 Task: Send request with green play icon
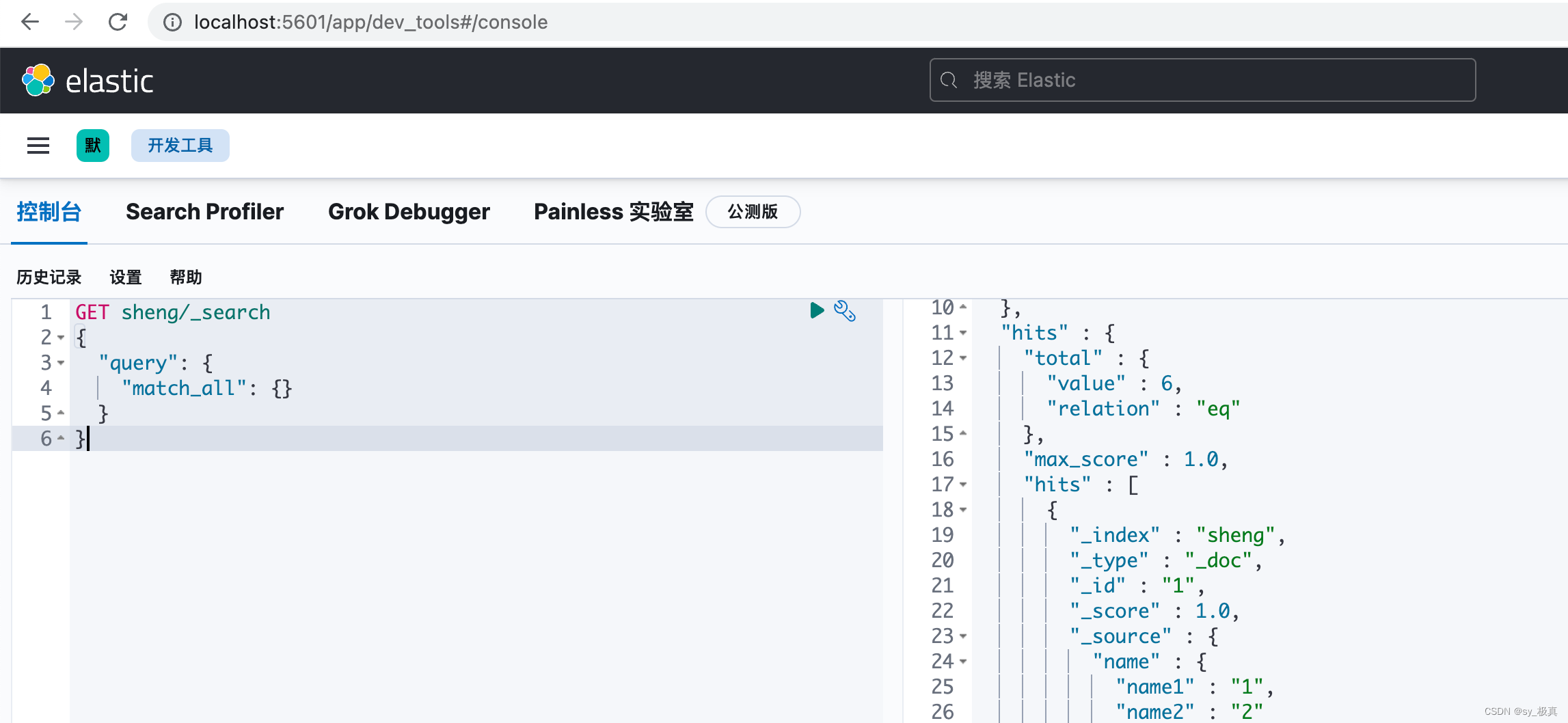coord(817,310)
